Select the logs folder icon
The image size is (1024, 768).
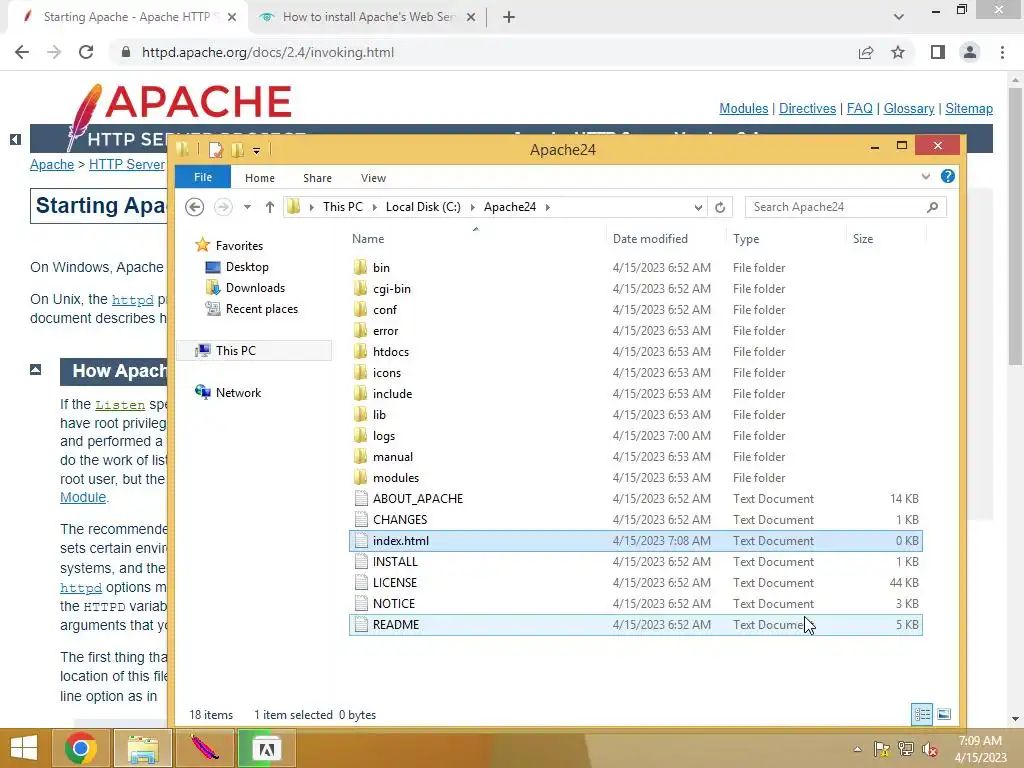(360, 435)
